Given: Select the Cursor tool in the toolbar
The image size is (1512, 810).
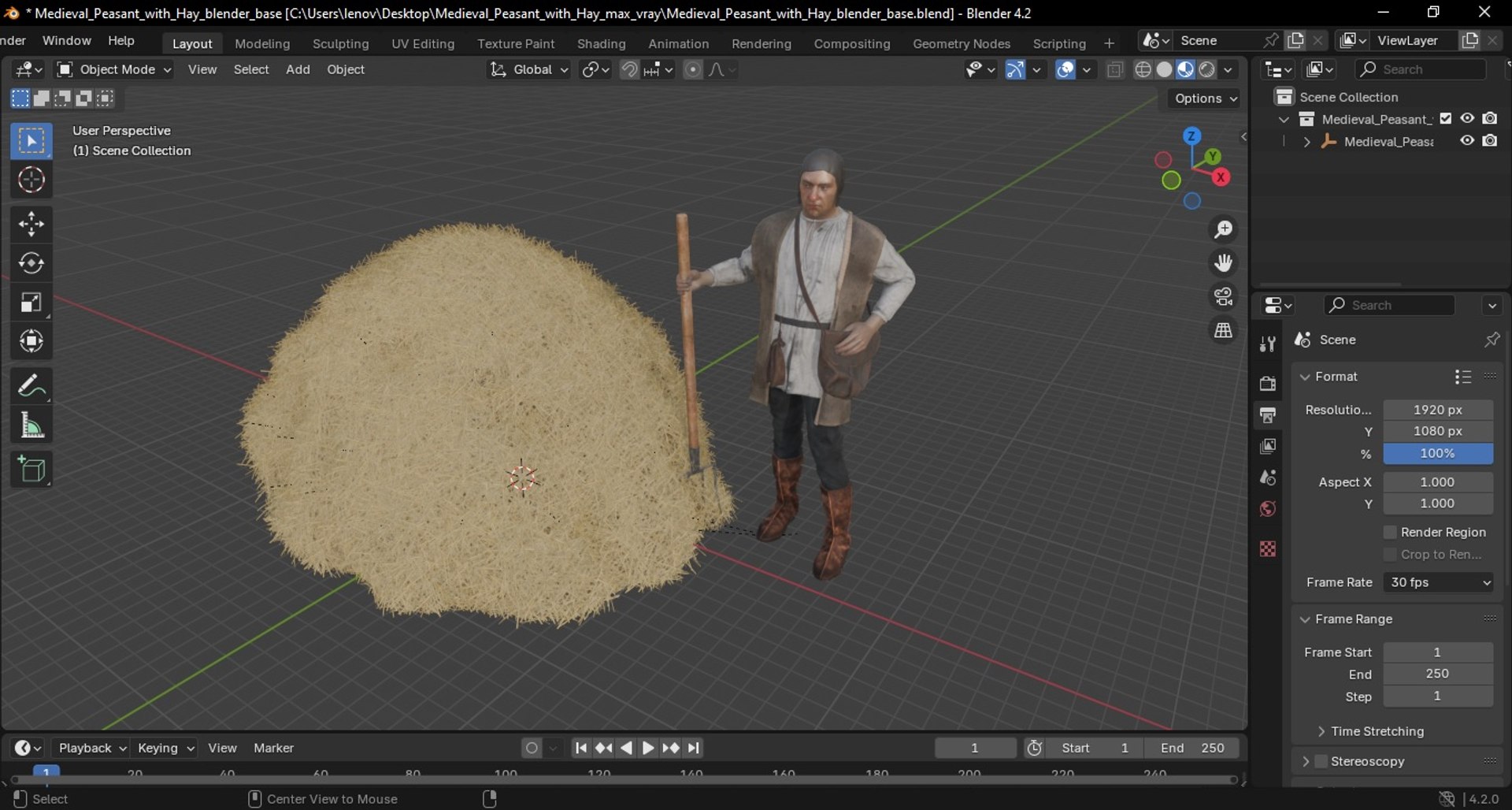Looking at the screenshot, I should [31, 180].
